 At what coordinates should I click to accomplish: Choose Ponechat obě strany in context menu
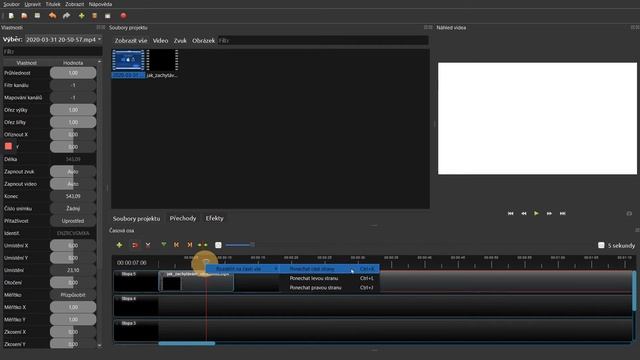pos(331,269)
